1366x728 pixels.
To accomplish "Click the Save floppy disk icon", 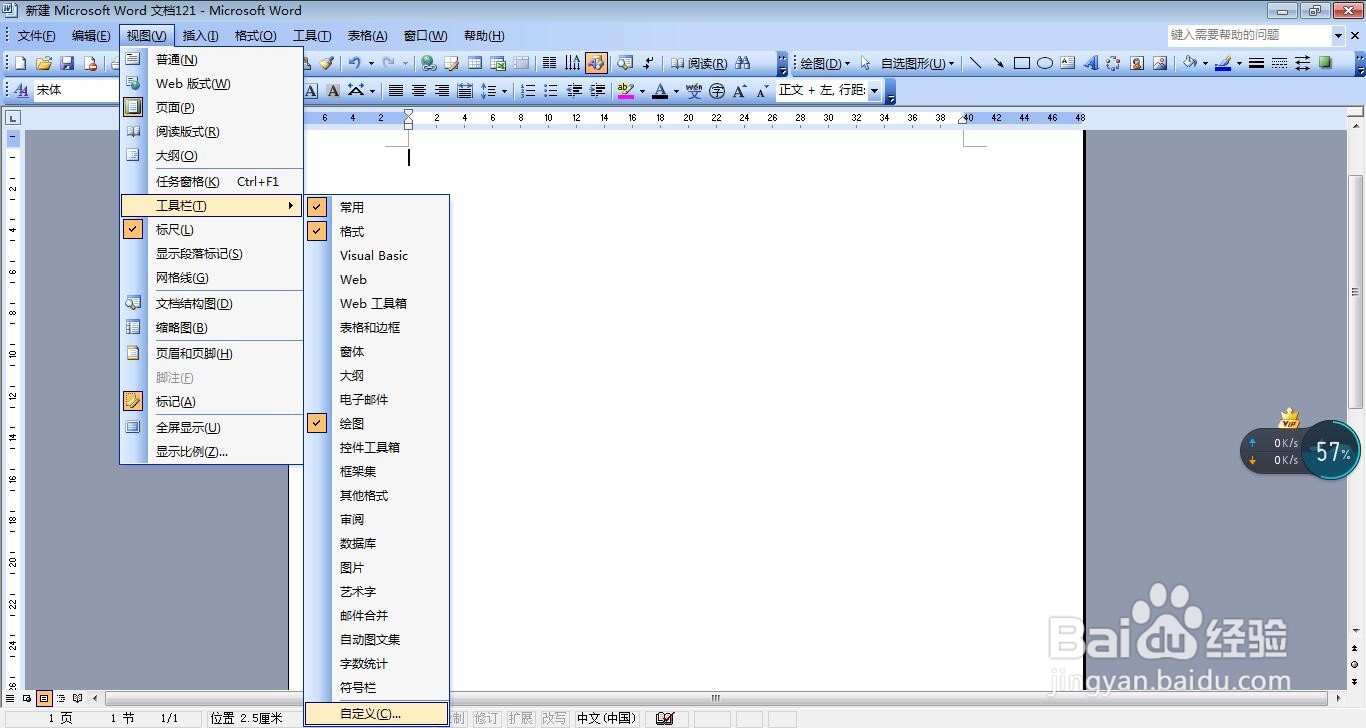I will tap(67, 63).
